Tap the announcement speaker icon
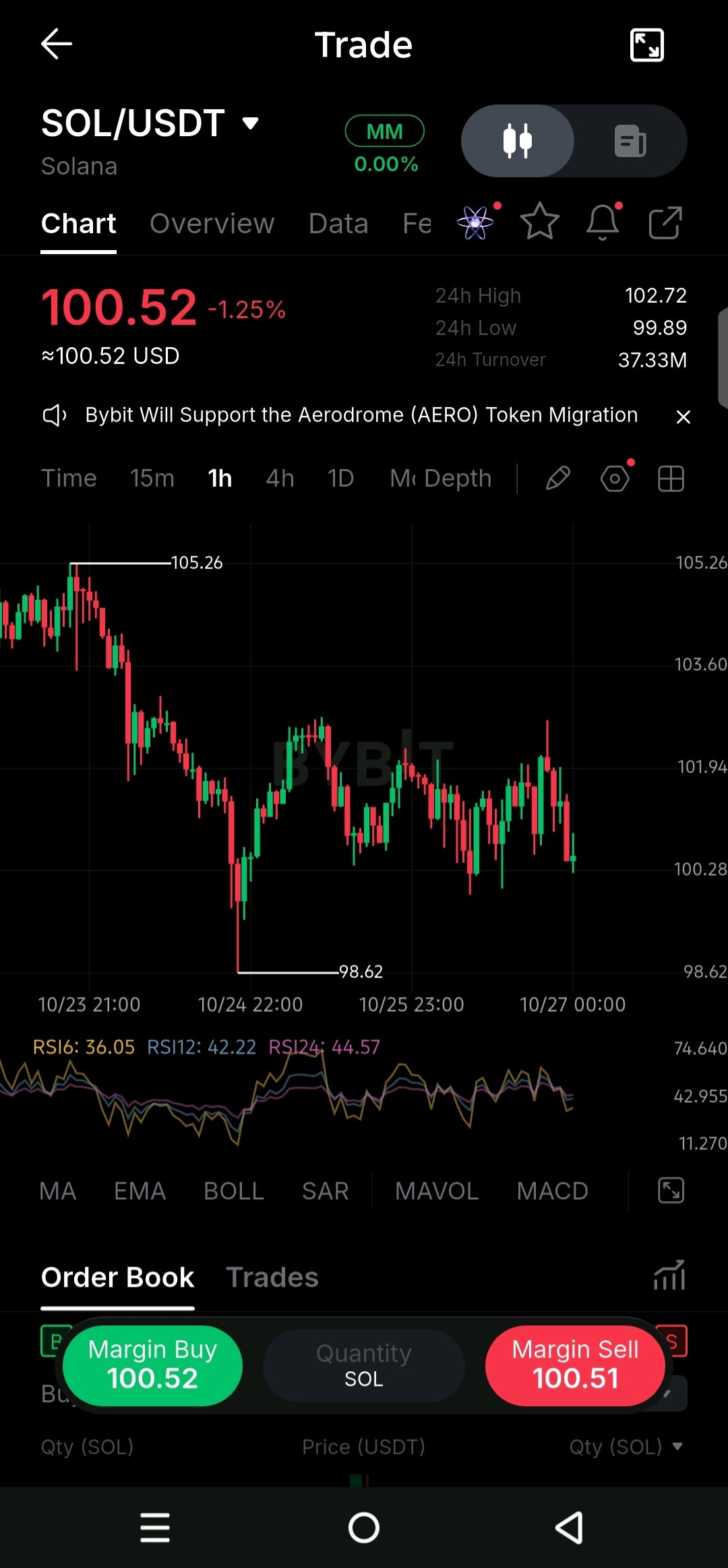728x1568 pixels. (x=55, y=415)
